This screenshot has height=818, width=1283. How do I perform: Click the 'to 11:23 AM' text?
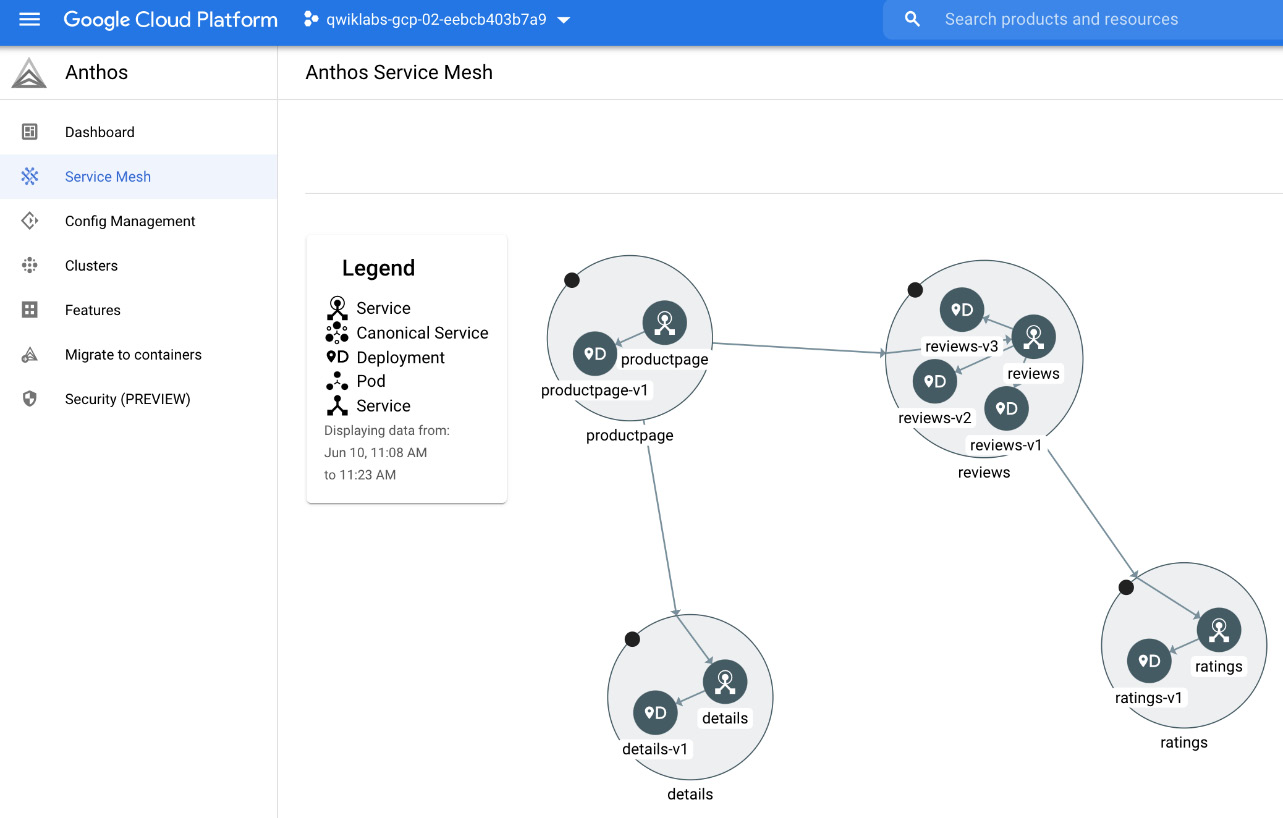360,475
